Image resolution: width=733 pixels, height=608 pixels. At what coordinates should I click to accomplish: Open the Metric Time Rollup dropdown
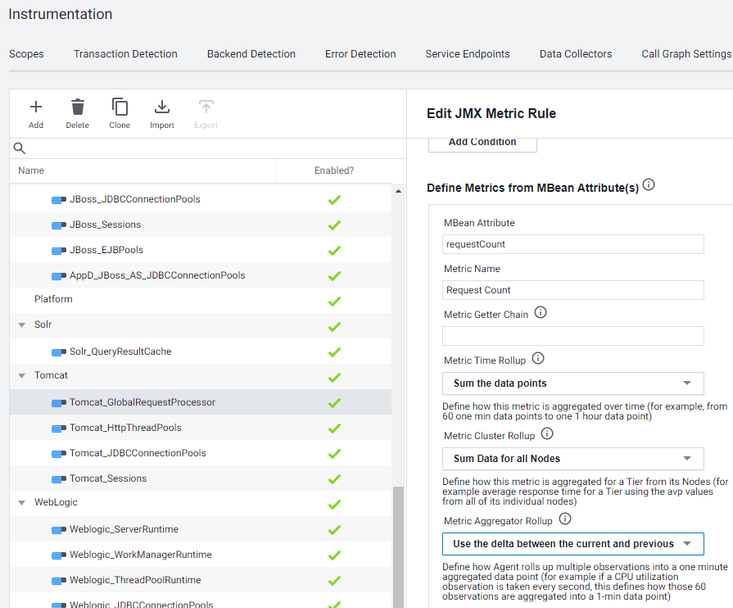coord(572,383)
